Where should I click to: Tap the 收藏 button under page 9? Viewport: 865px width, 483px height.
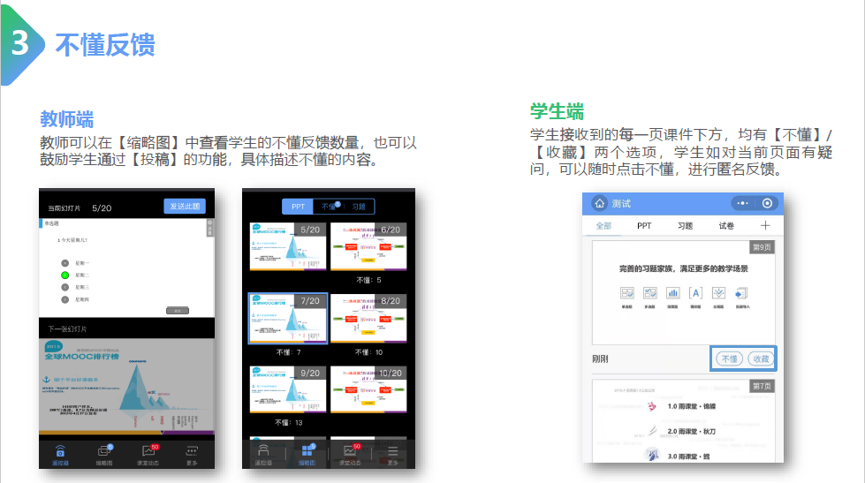tap(761, 359)
